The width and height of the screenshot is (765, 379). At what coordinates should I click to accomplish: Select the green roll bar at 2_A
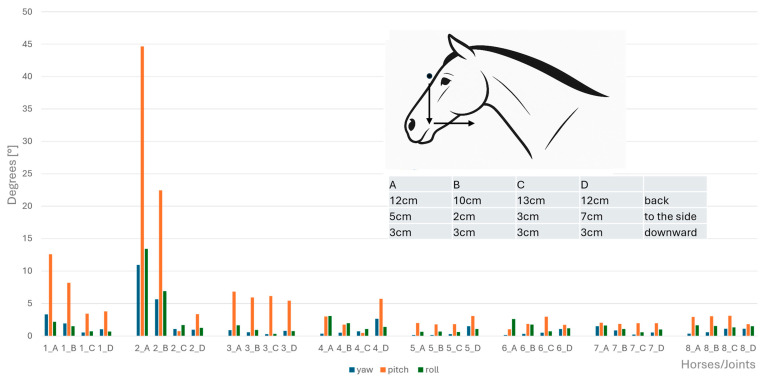click(x=146, y=292)
